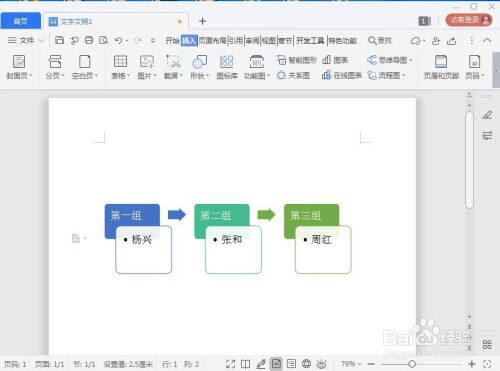Open the 79% zoom level dropdown

(x=351, y=364)
